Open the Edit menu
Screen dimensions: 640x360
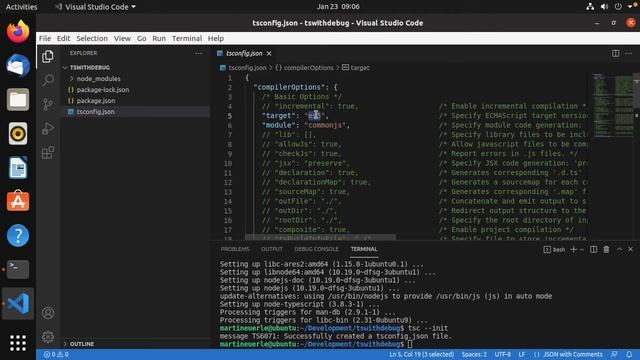point(63,38)
